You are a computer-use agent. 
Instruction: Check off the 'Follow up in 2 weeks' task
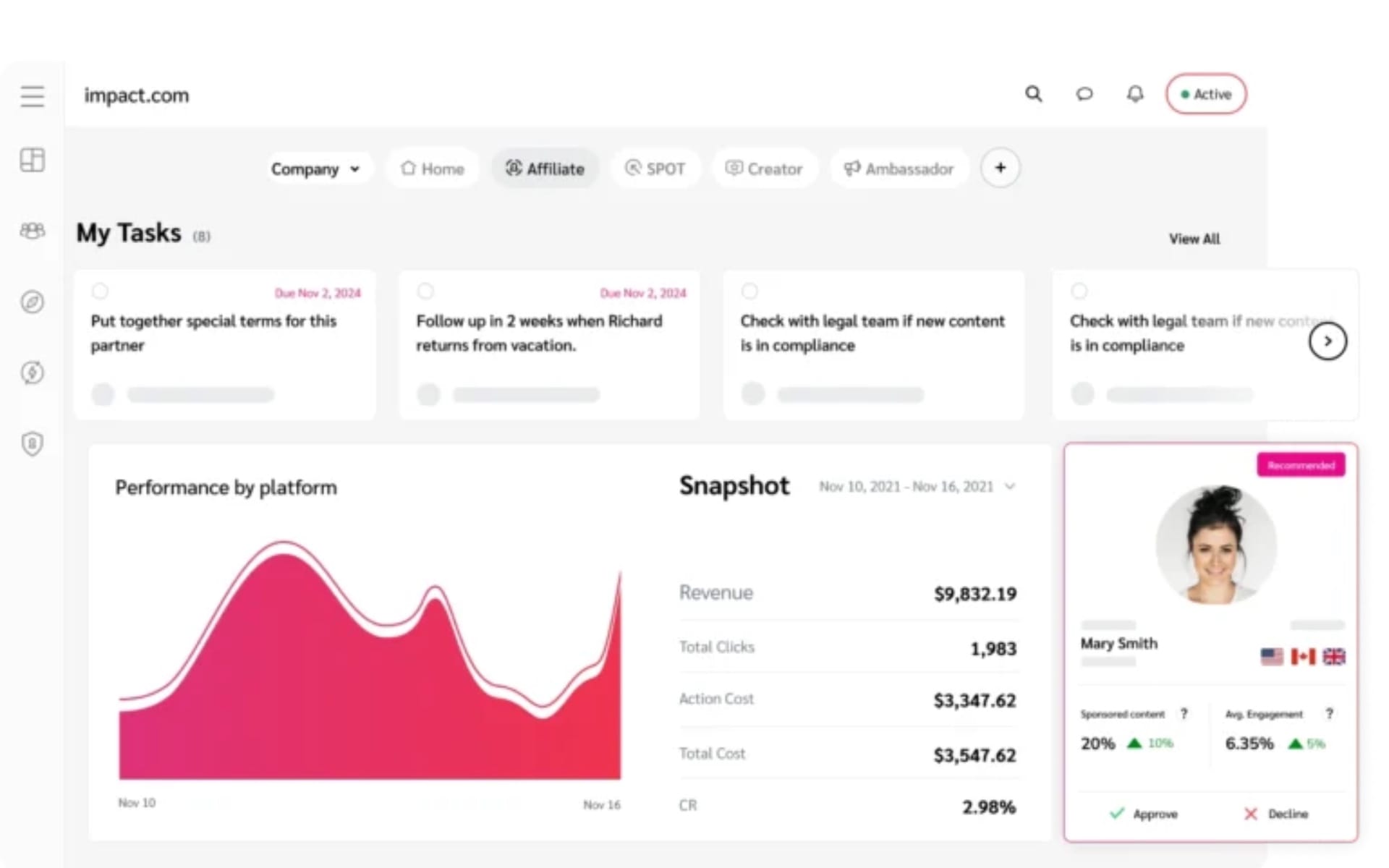tap(425, 291)
